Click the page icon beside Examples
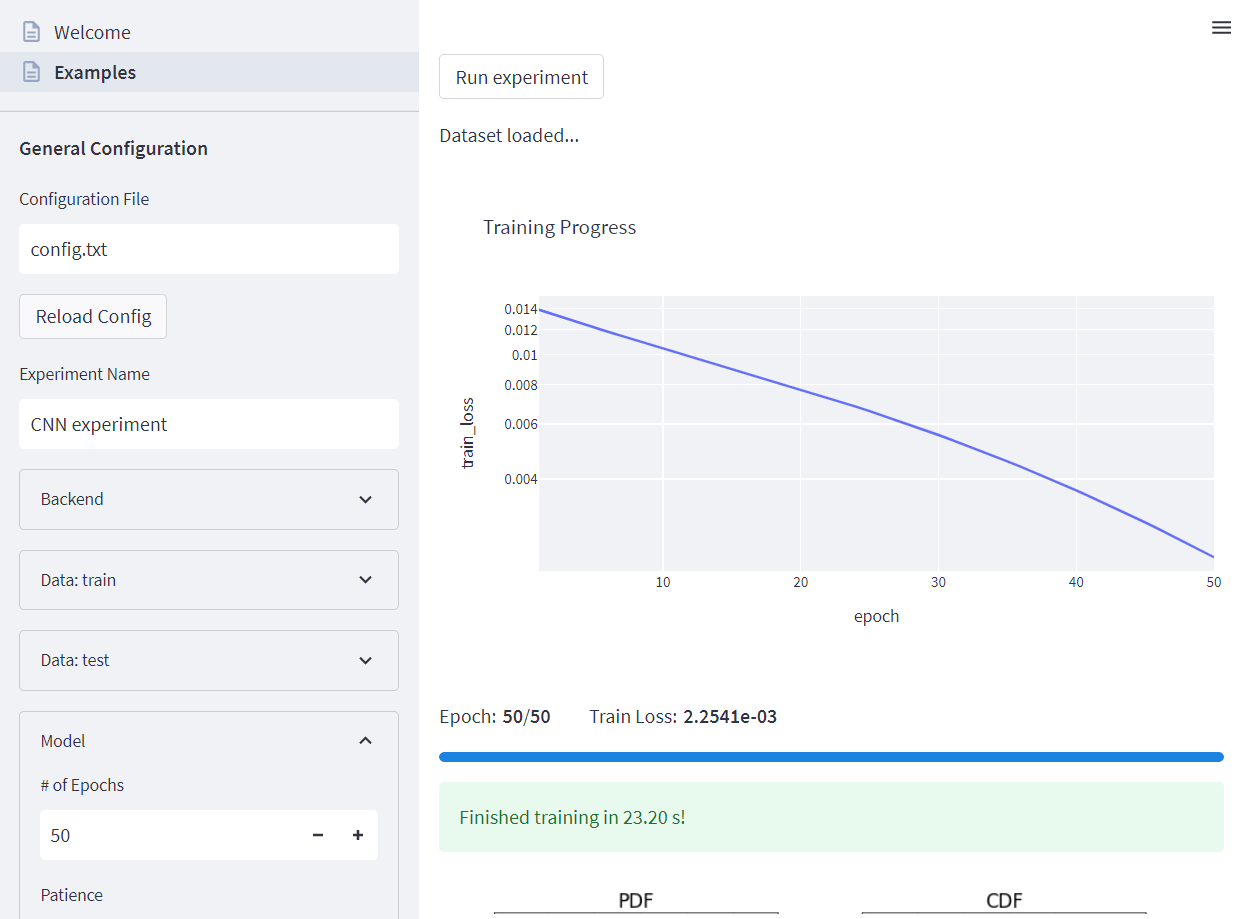Image resolution: width=1246 pixels, height=919 pixels. 29,71
